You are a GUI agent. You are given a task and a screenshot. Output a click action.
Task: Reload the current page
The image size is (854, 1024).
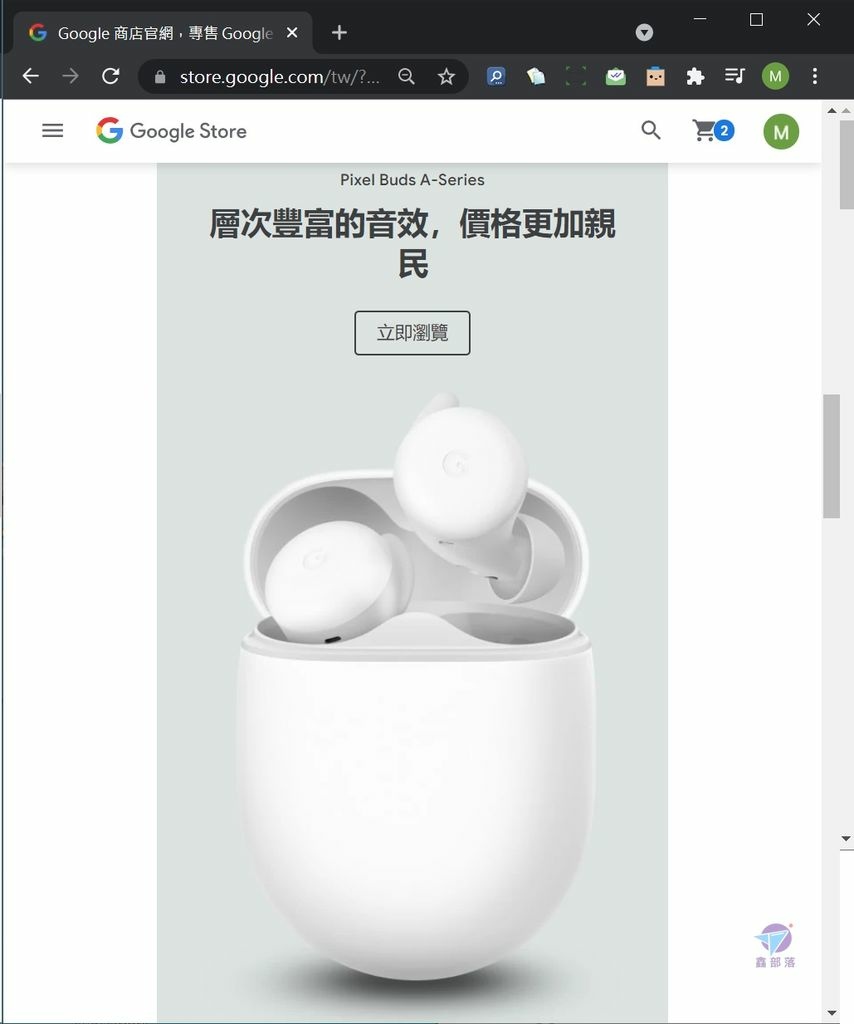[110, 76]
